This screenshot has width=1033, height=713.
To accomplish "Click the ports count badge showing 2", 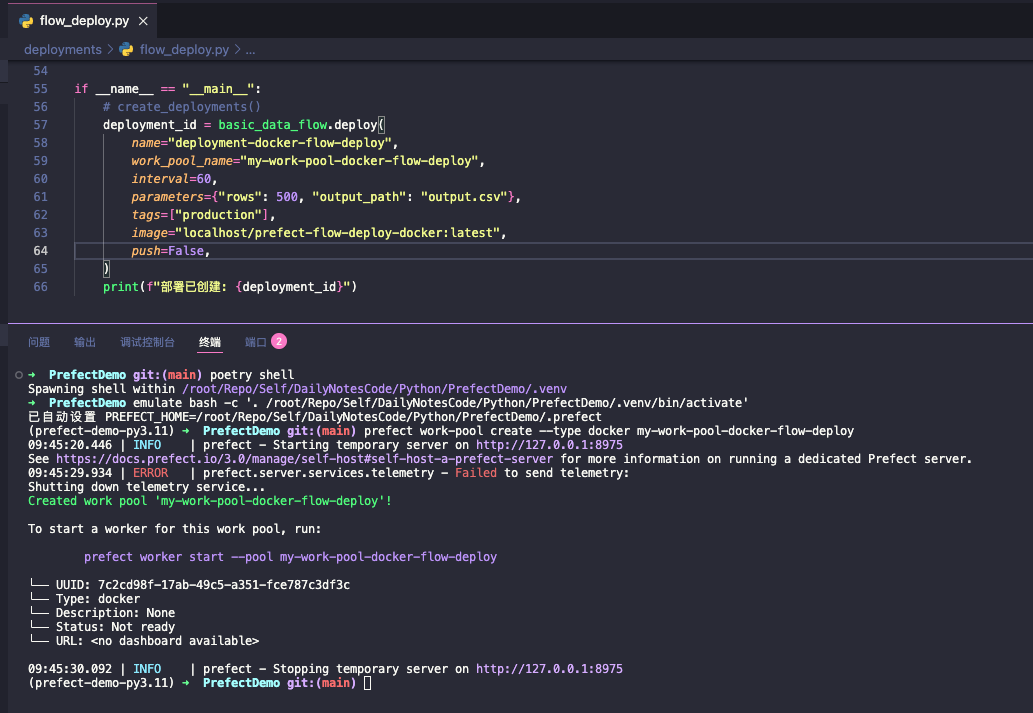I will coord(279,341).
